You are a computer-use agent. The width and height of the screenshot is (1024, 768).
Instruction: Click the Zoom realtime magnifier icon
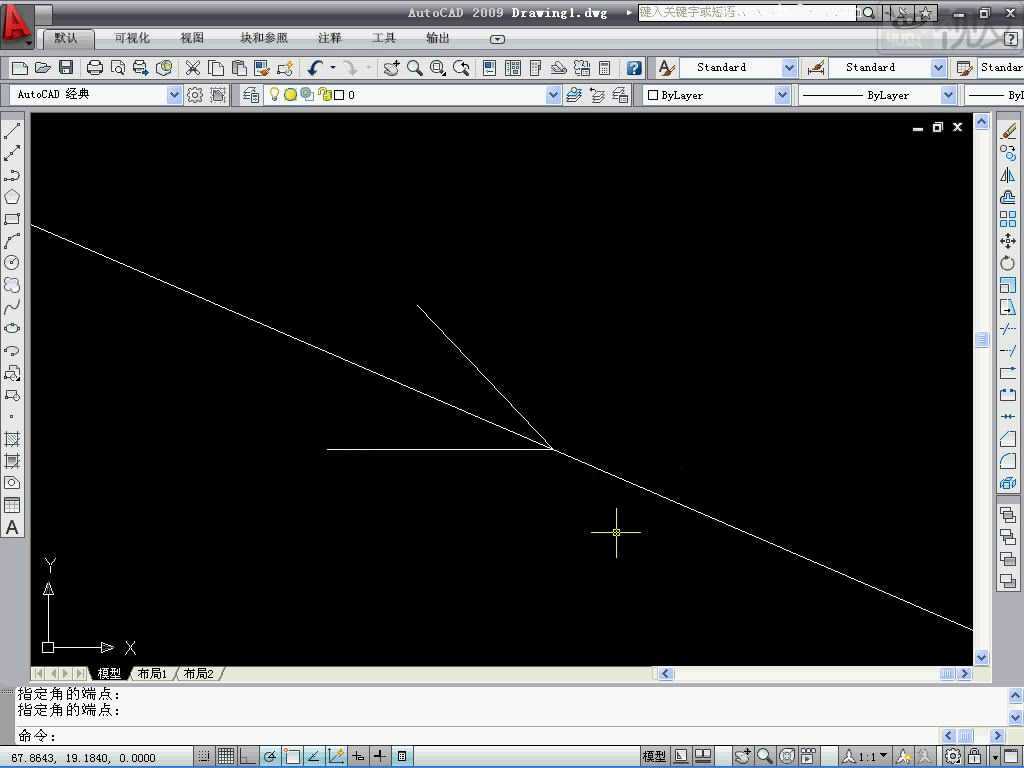click(x=415, y=67)
